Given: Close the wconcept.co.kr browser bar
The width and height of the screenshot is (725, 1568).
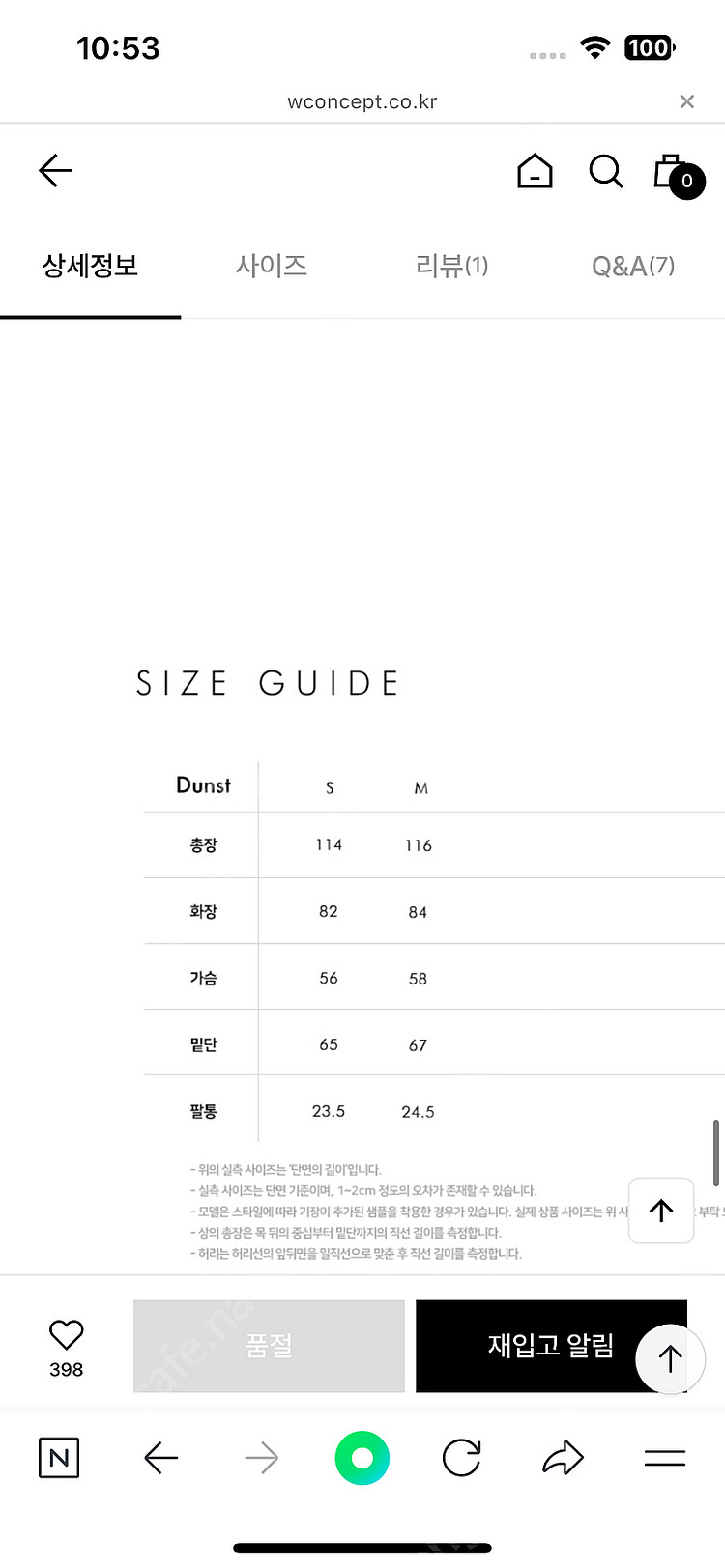Looking at the screenshot, I should [x=687, y=101].
